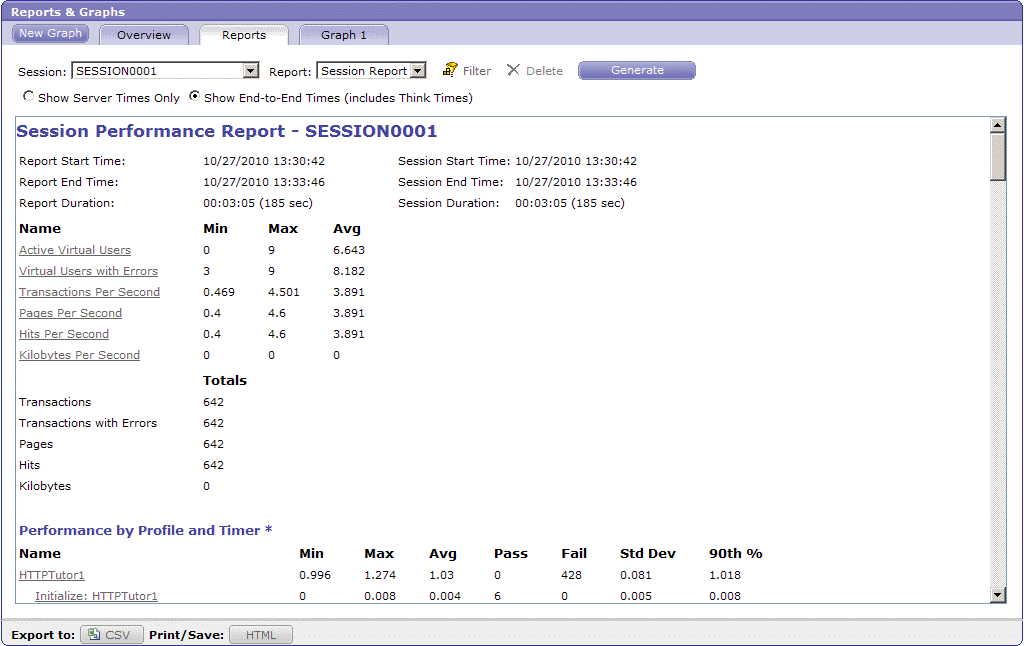
Task: Open the Pages Per Second link
Action: click(x=71, y=313)
